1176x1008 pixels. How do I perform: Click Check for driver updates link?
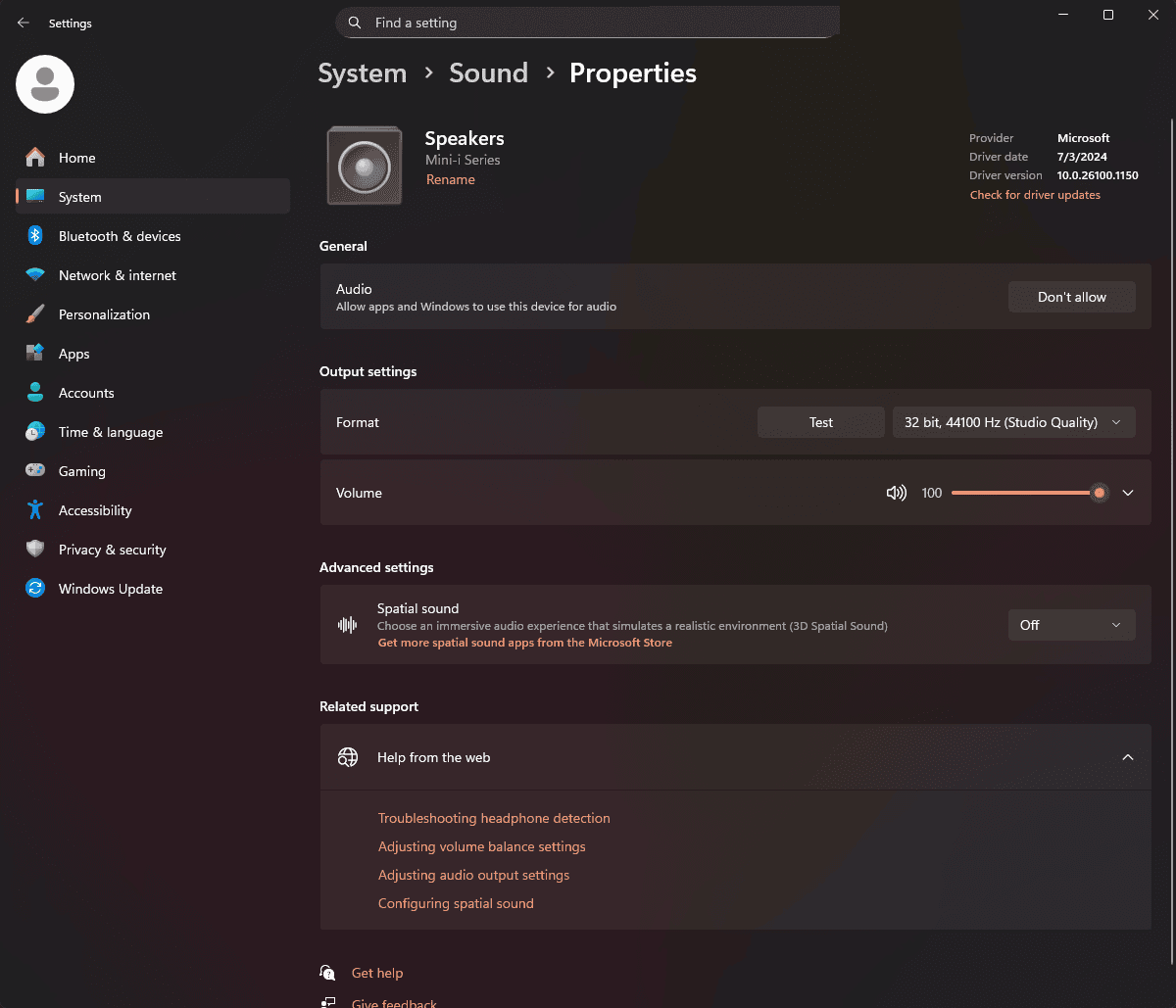1035,195
